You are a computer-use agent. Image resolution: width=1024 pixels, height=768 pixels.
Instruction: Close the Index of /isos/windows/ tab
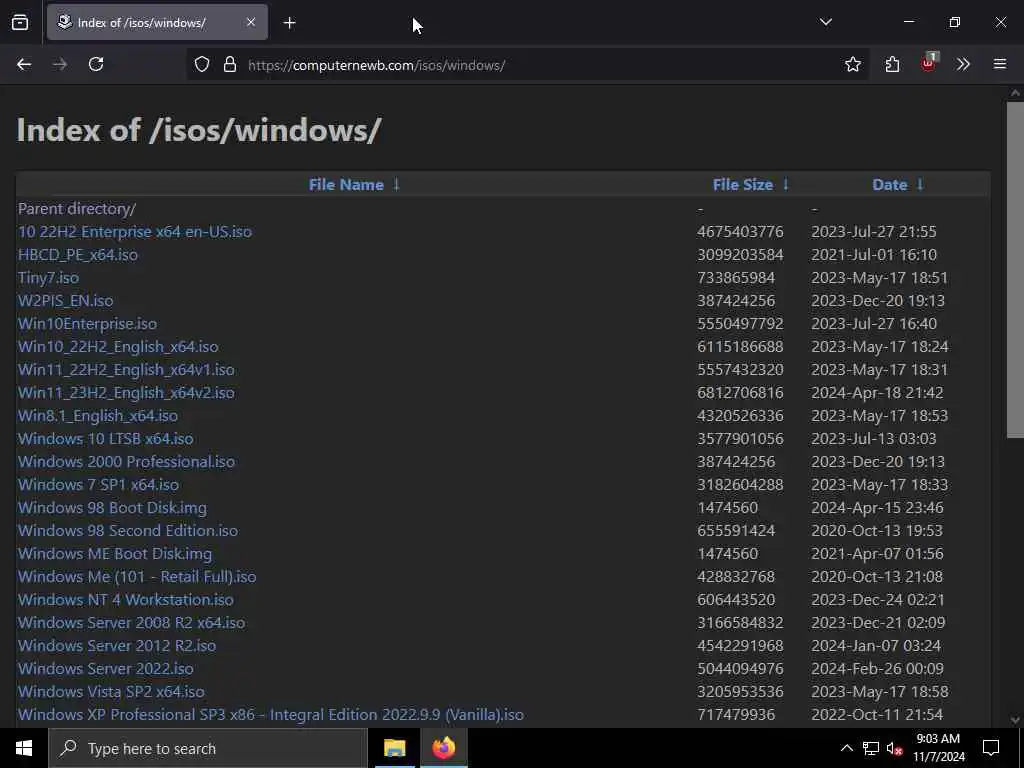click(x=251, y=22)
